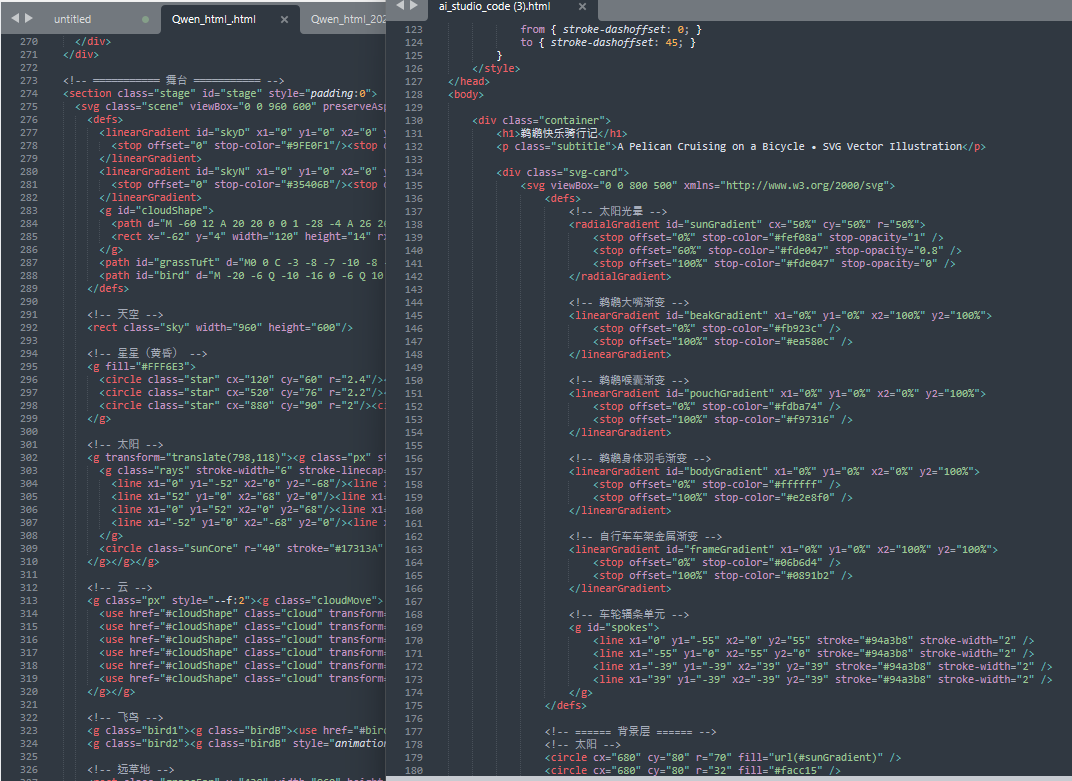Select the Qwen_html_.html tab
Viewport: 1072px width, 781px height.
click(214, 19)
